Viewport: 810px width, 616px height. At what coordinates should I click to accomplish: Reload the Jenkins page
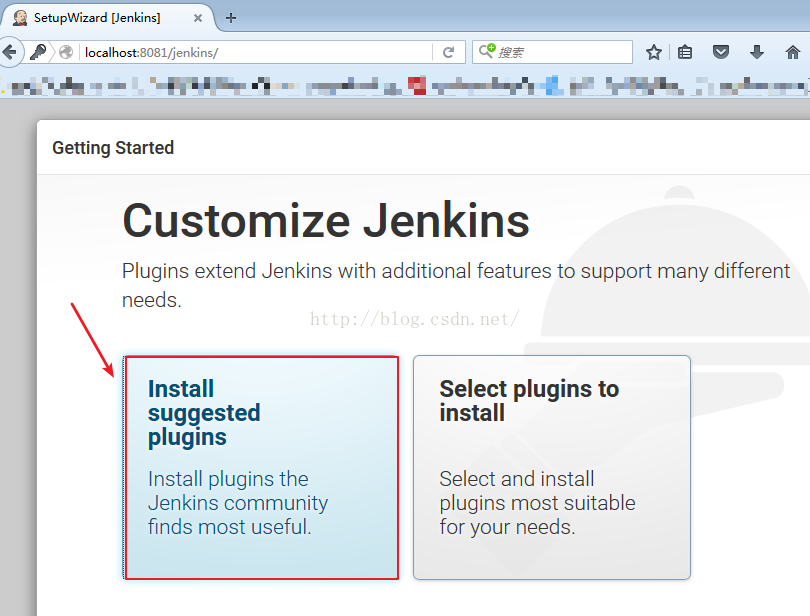point(448,52)
